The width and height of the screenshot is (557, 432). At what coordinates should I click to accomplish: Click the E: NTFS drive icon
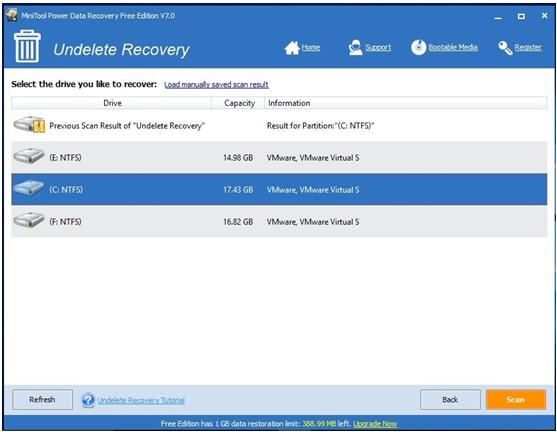click(29, 156)
